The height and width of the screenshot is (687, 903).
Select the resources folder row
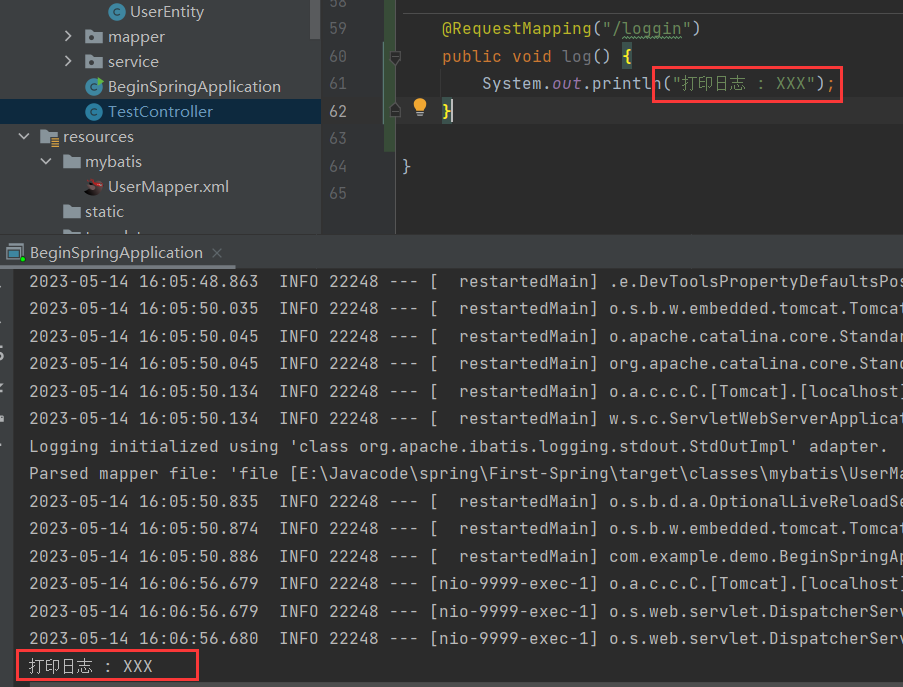coord(160,136)
